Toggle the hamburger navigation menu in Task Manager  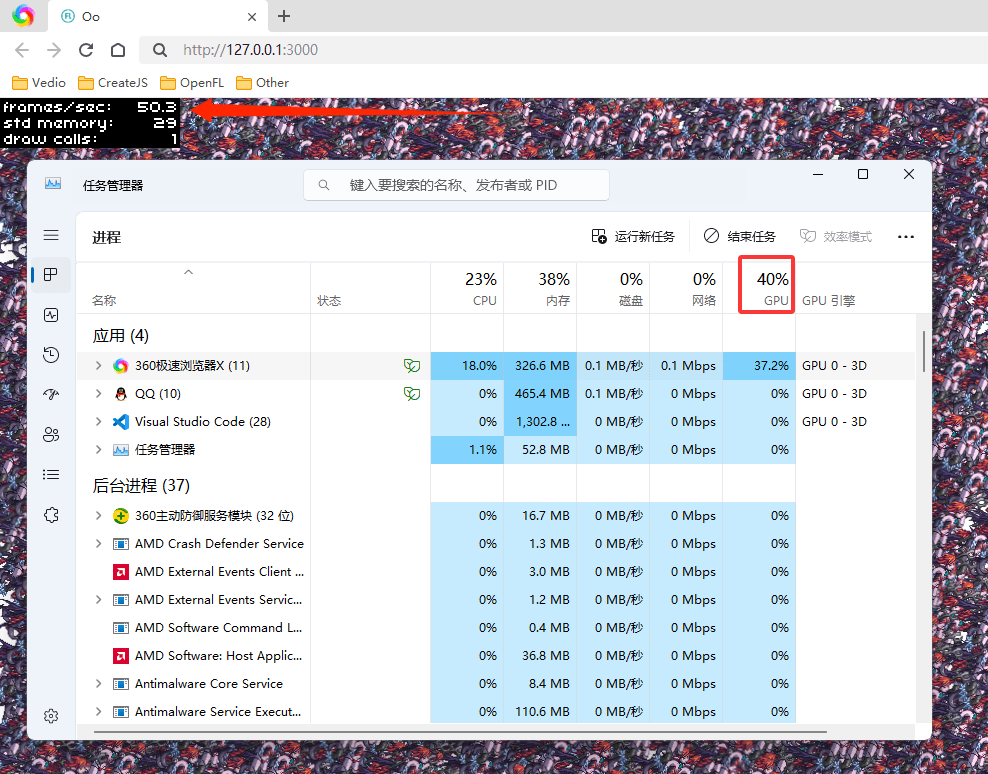coord(51,235)
